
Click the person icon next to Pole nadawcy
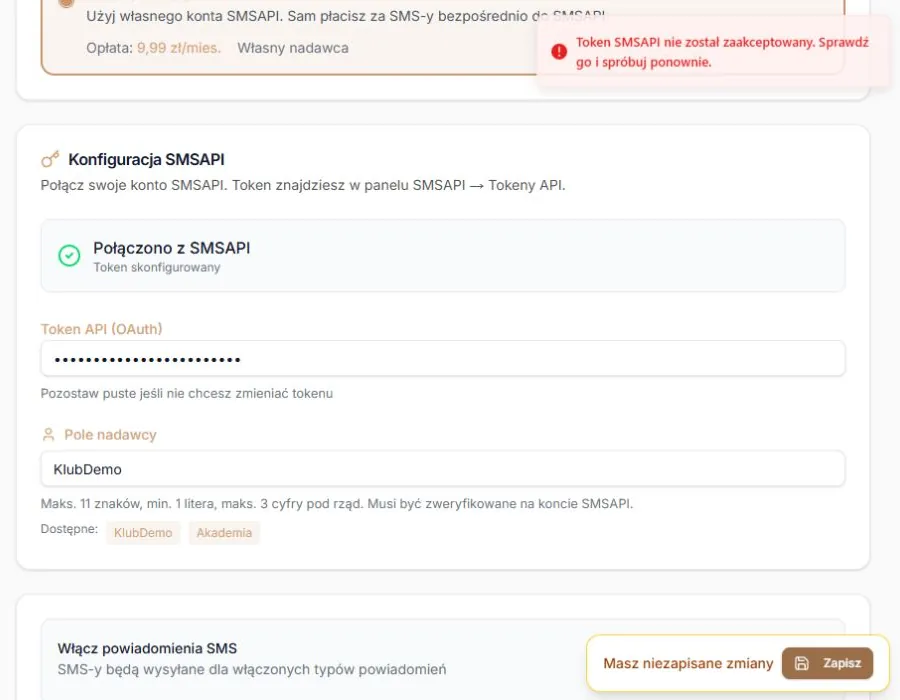coord(48,434)
